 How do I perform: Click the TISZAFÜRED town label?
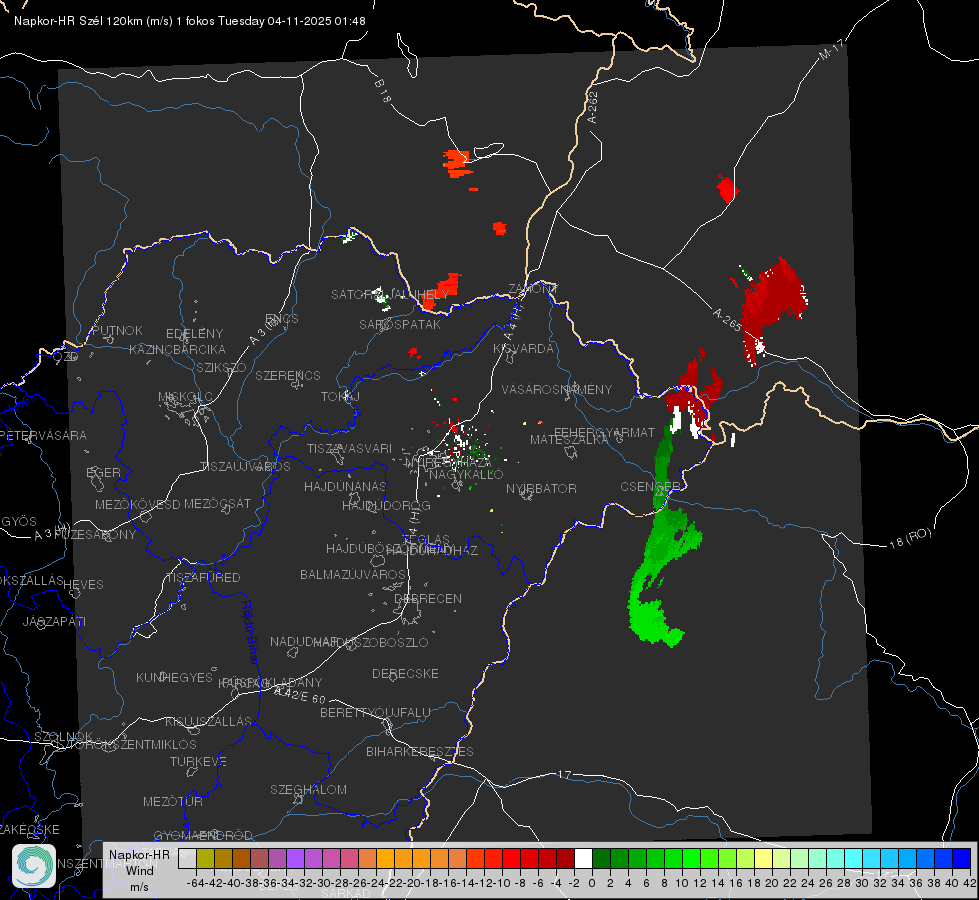click(x=203, y=578)
